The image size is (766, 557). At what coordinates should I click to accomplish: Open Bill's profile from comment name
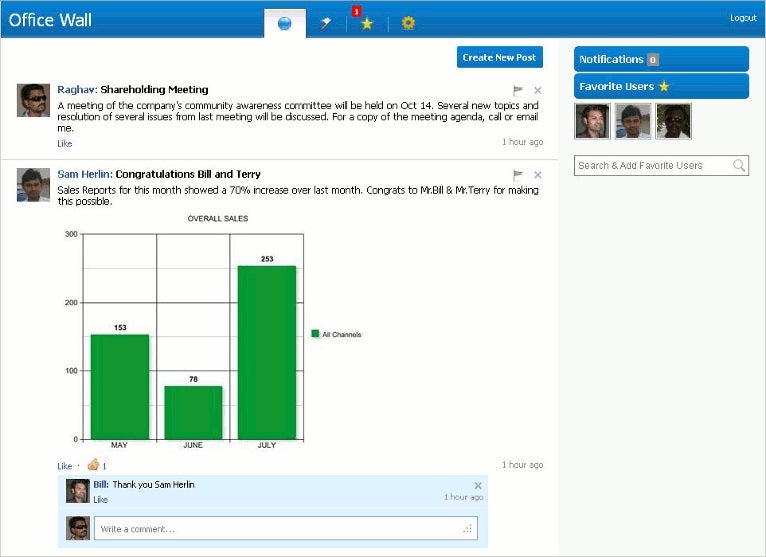(100, 485)
